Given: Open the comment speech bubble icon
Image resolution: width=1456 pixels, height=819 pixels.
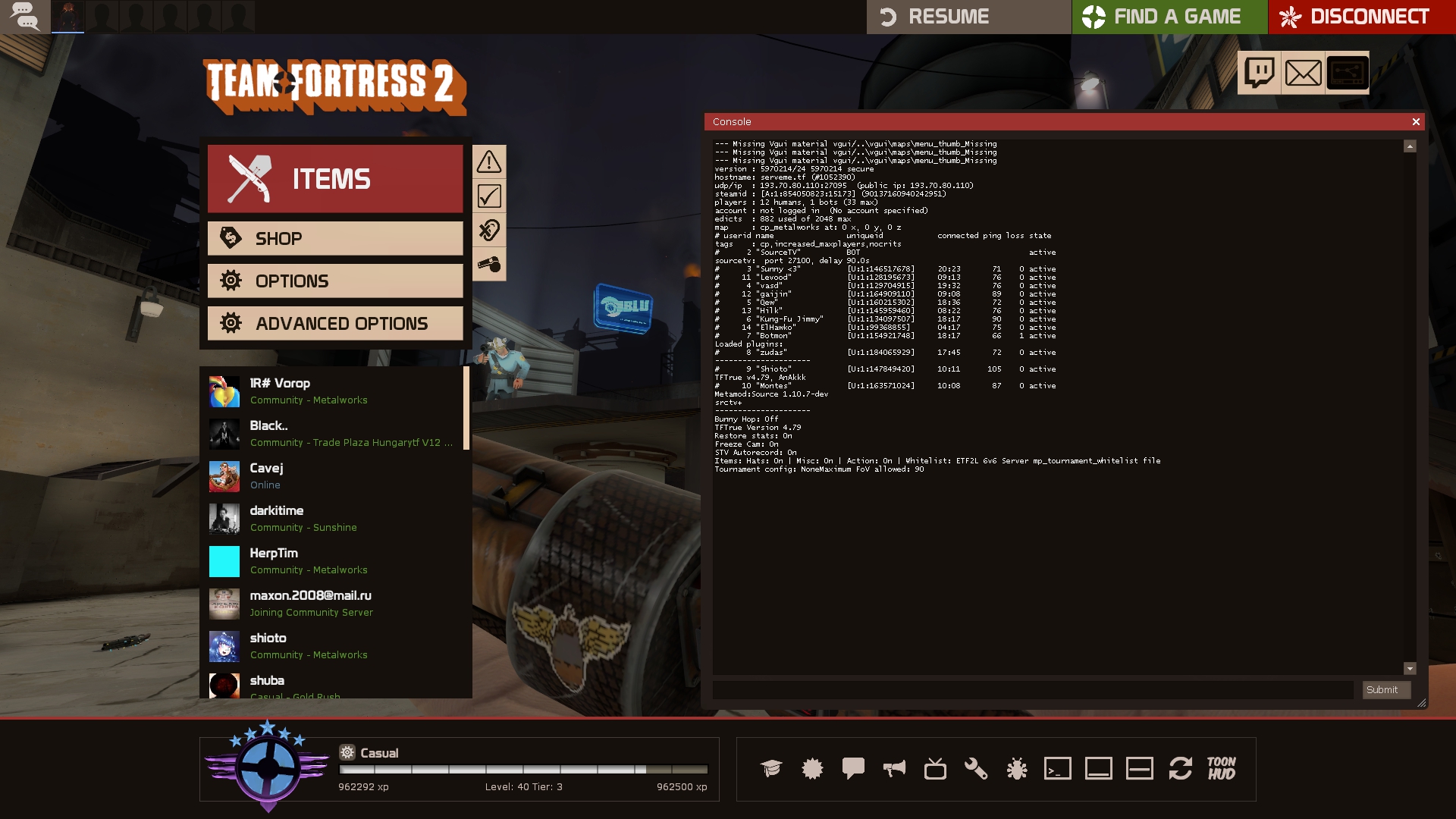Looking at the screenshot, I should pyautogui.click(x=853, y=768).
